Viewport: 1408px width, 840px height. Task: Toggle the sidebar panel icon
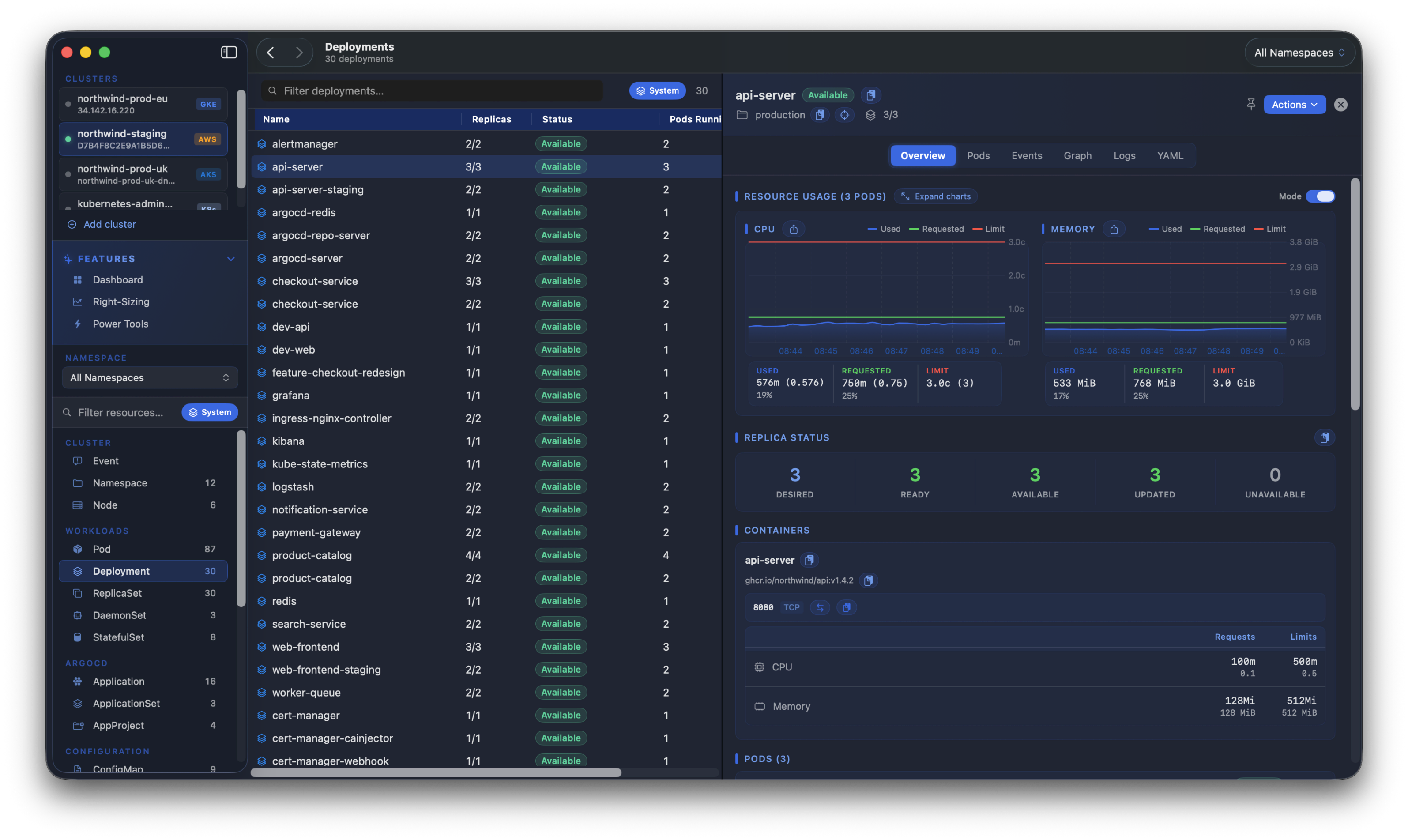pos(229,52)
